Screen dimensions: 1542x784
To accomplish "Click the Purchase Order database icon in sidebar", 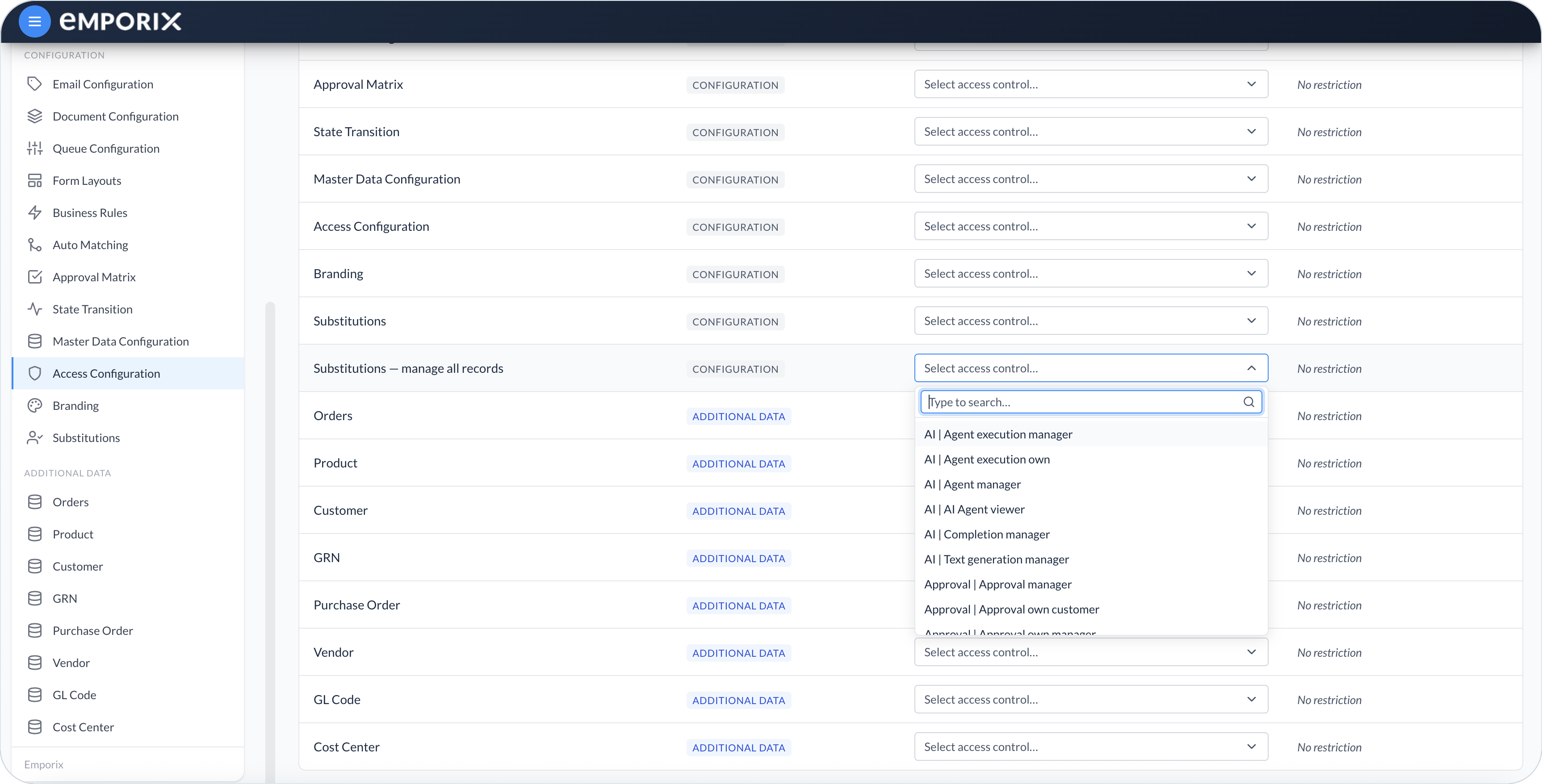I will (x=35, y=630).
